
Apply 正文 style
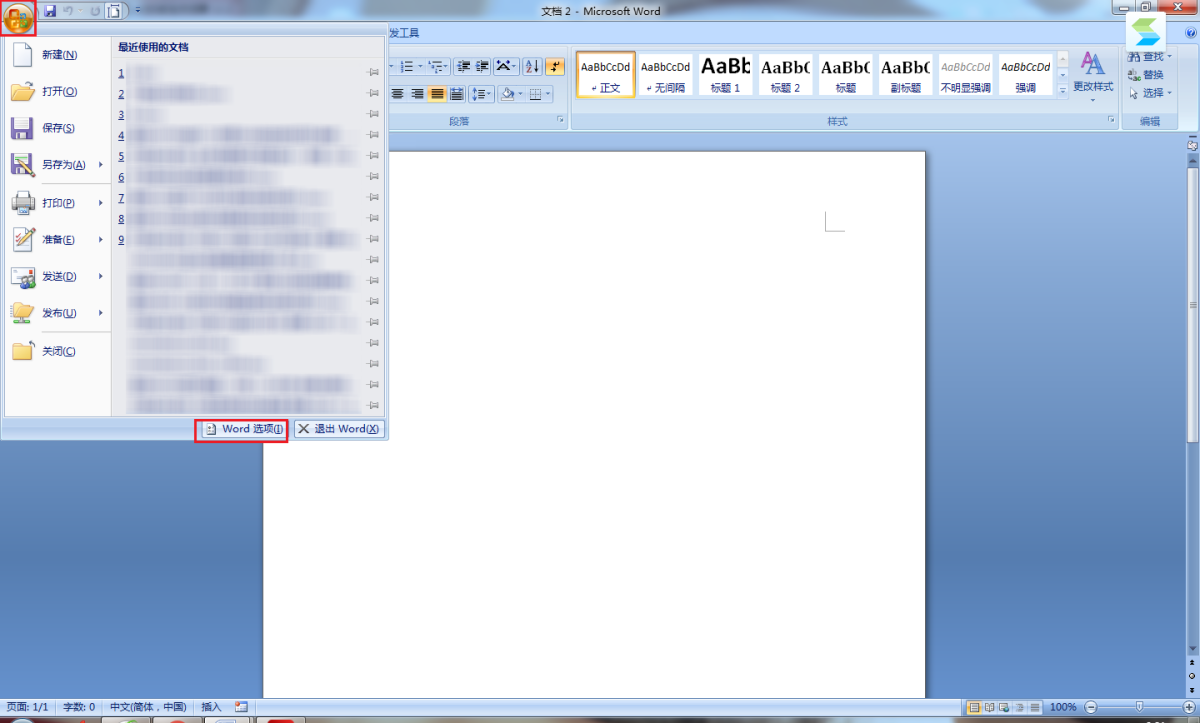(606, 75)
